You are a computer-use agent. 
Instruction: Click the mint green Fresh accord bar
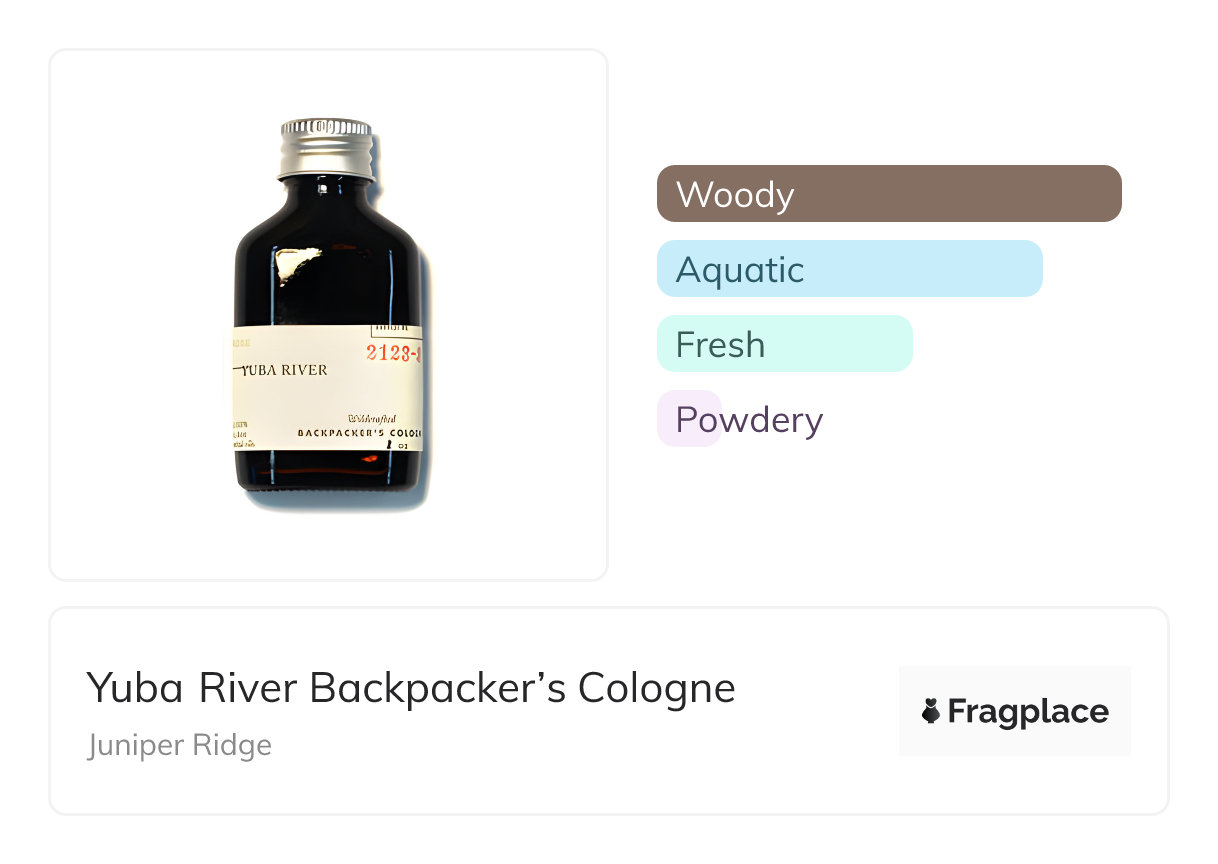[784, 343]
